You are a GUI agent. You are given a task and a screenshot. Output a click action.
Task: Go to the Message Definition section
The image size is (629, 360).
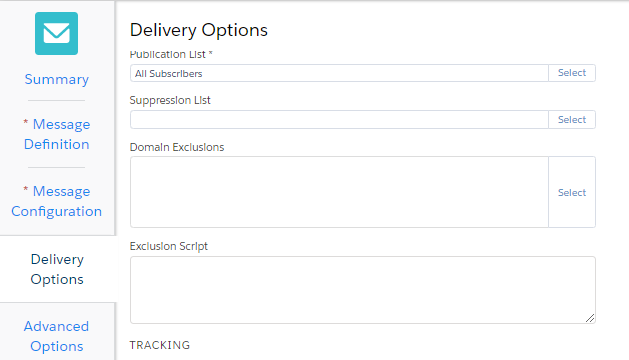click(57, 134)
